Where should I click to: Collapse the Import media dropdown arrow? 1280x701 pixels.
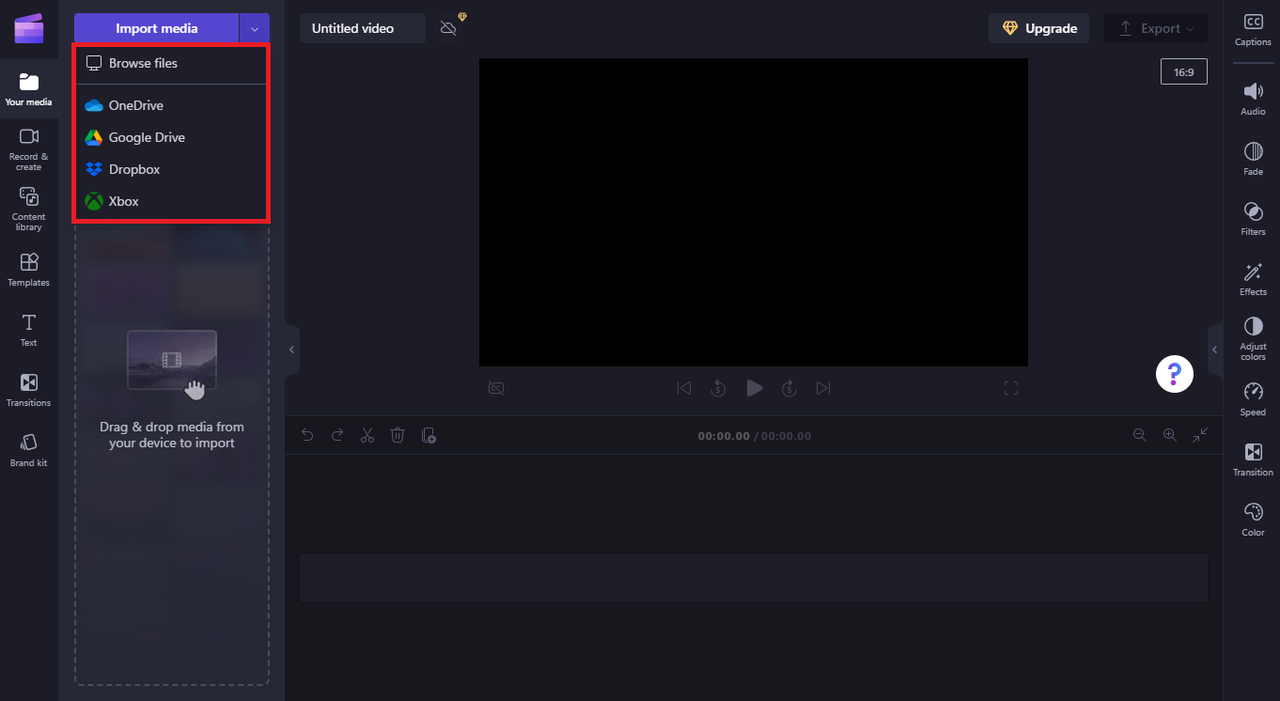(255, 28)
